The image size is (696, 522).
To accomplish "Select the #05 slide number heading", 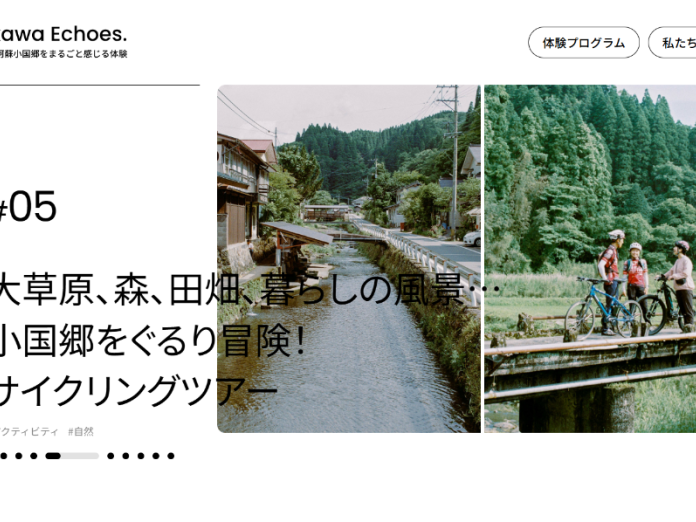I will coord(28,206).
